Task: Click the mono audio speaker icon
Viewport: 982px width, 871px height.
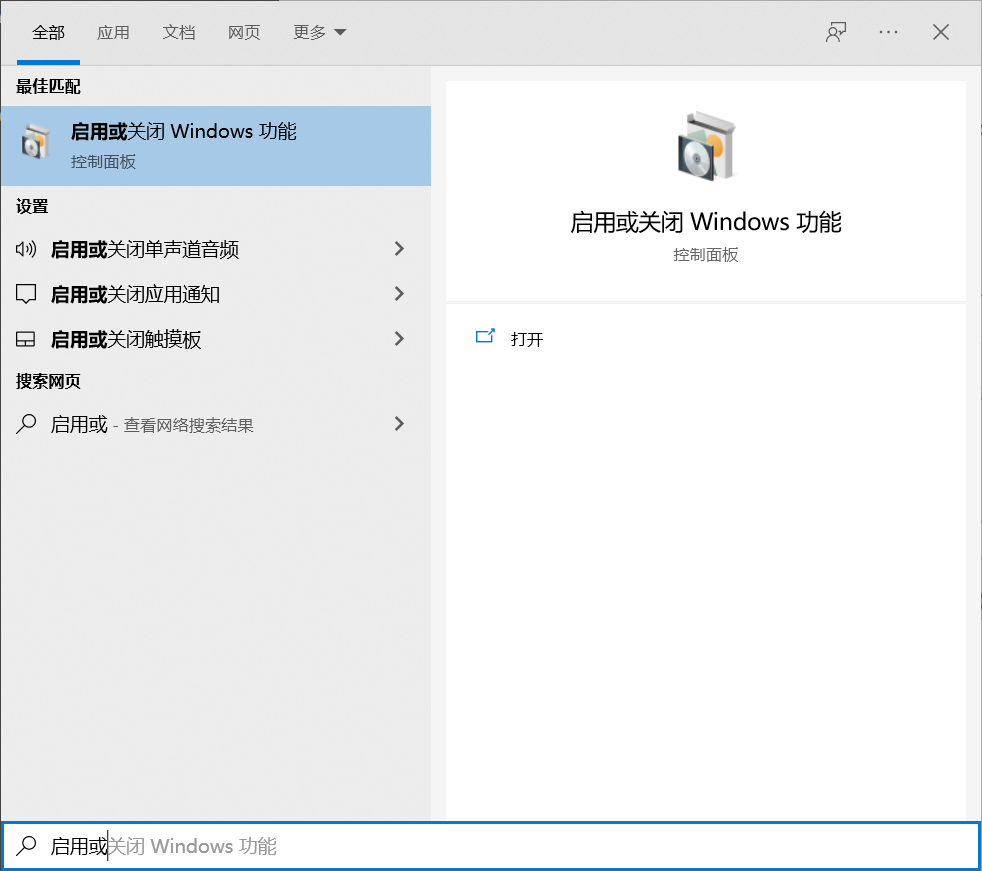Action: tap(26, 249)
